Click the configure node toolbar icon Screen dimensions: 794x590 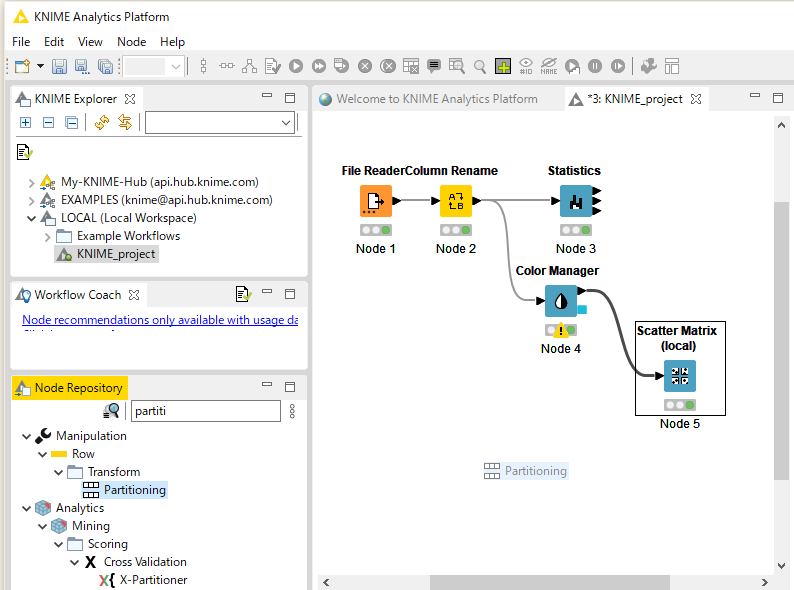(272, 66)
